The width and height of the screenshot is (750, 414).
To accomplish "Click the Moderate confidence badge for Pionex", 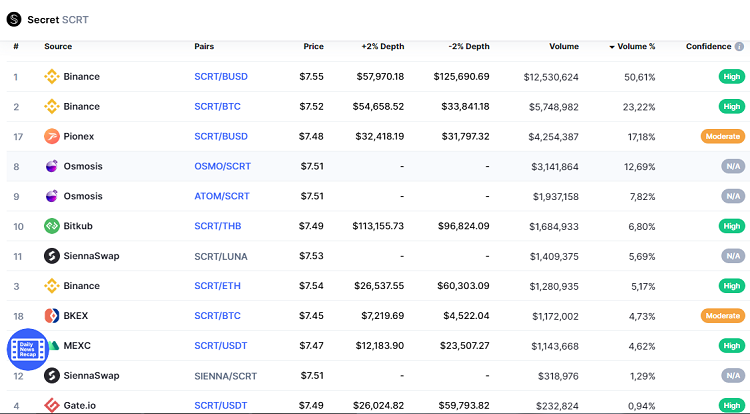I will (x=722, y=136).
